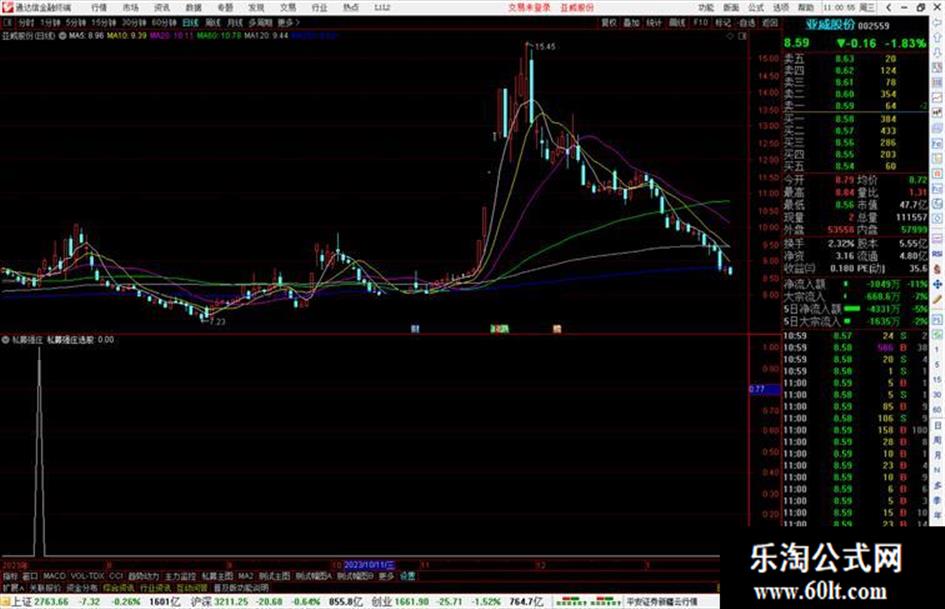Click the stock name 亚威股份 header
This screenshot has height=609, width=945.
tap(831, 25)
